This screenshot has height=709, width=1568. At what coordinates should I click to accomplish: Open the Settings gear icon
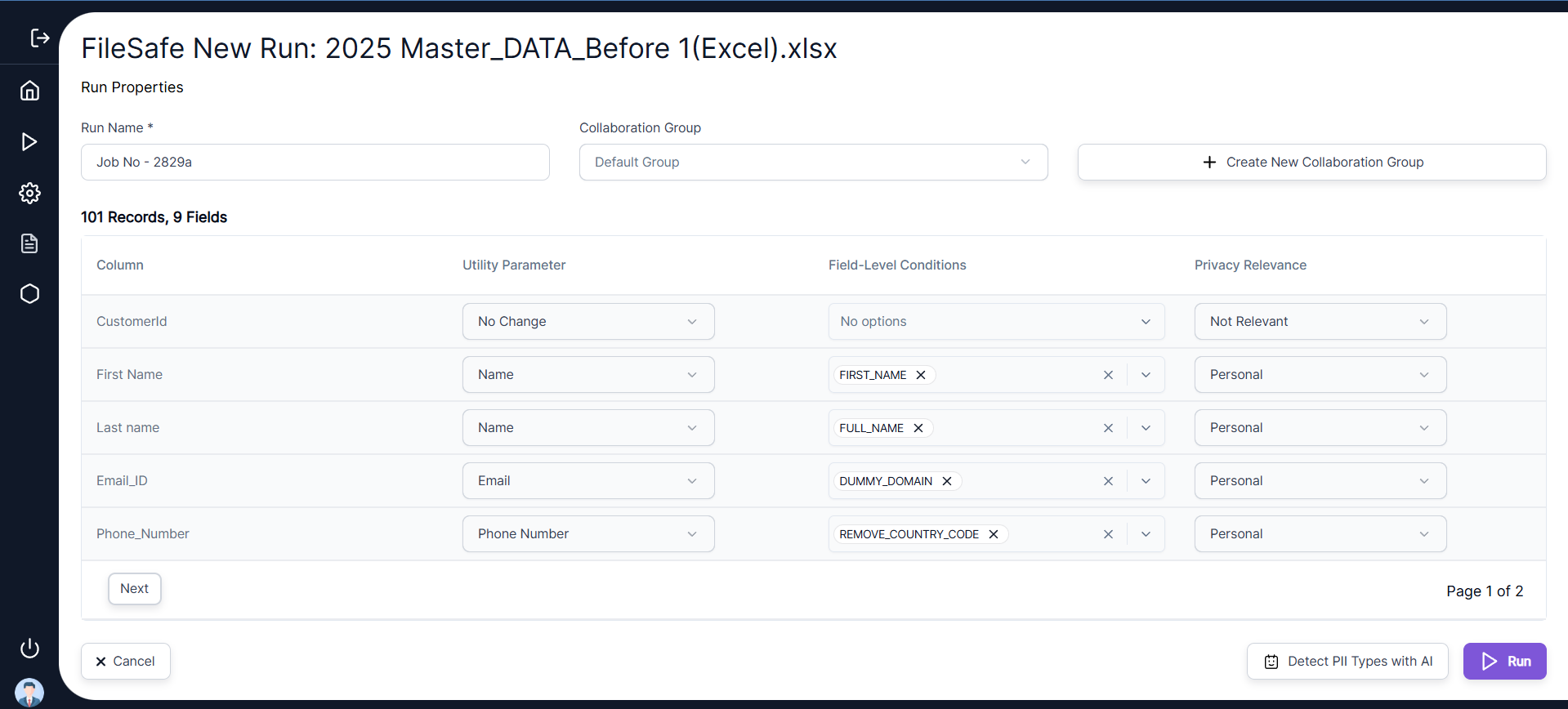coord(29,194)
